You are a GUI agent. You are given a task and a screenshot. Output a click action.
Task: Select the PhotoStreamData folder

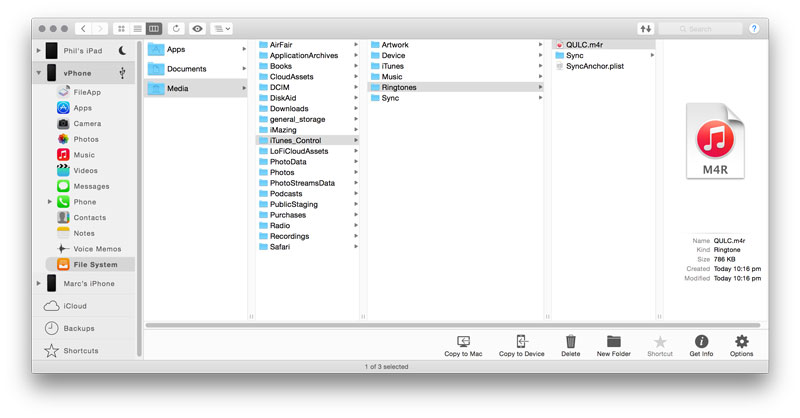[307, 183]
